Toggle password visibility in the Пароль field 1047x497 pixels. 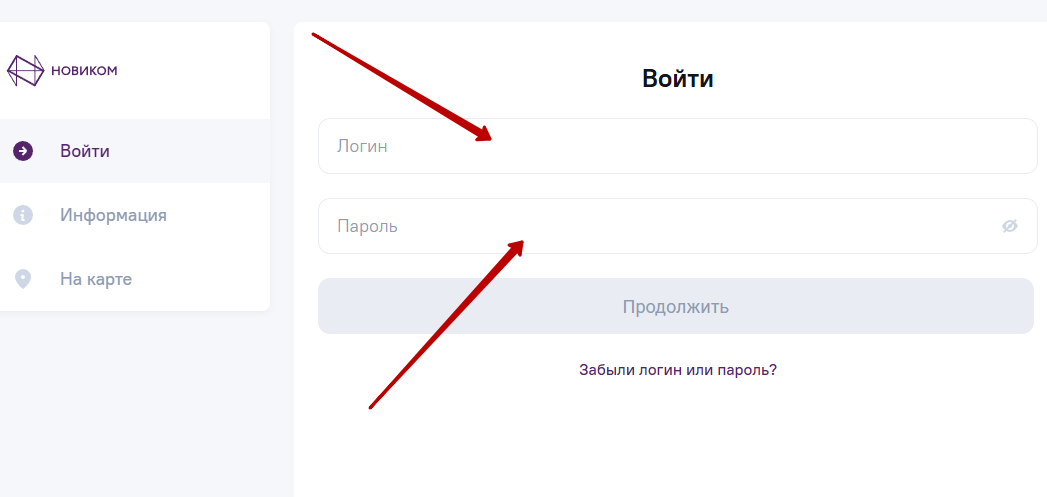click(x=1010, y=226)
